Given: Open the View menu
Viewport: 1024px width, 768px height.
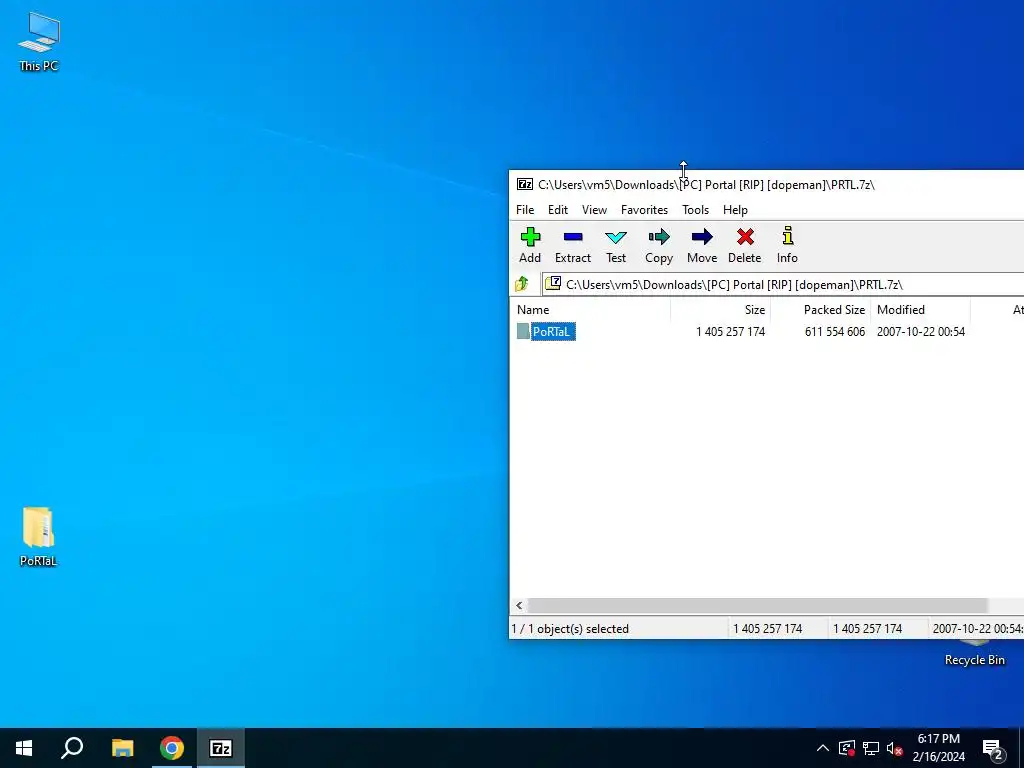Looking at the screenshot, I should point(594,210).
